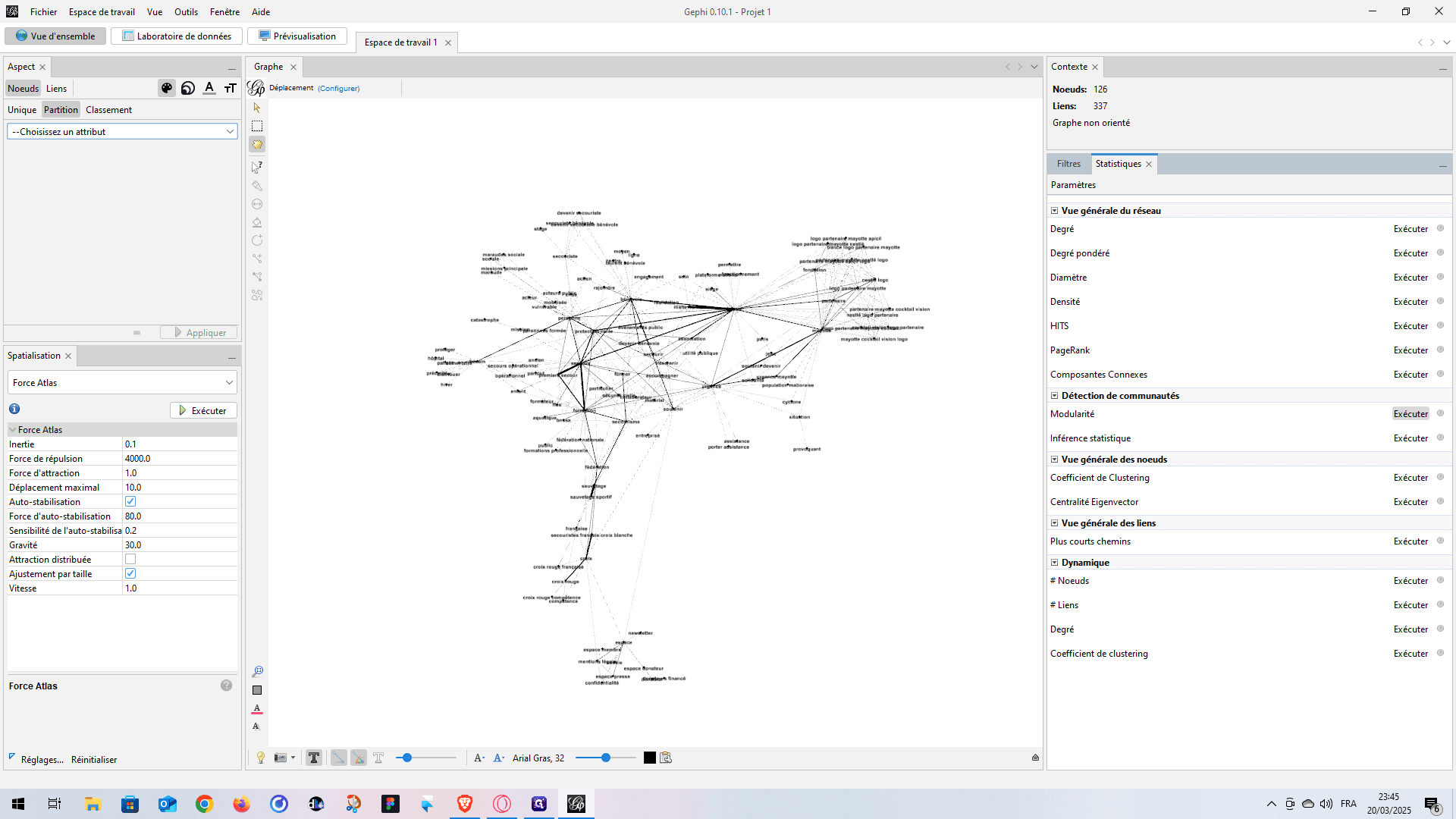Viewport: 1456px width, 819px height.
Task: Toggle edge color from source node
Action: click(359, 758)
